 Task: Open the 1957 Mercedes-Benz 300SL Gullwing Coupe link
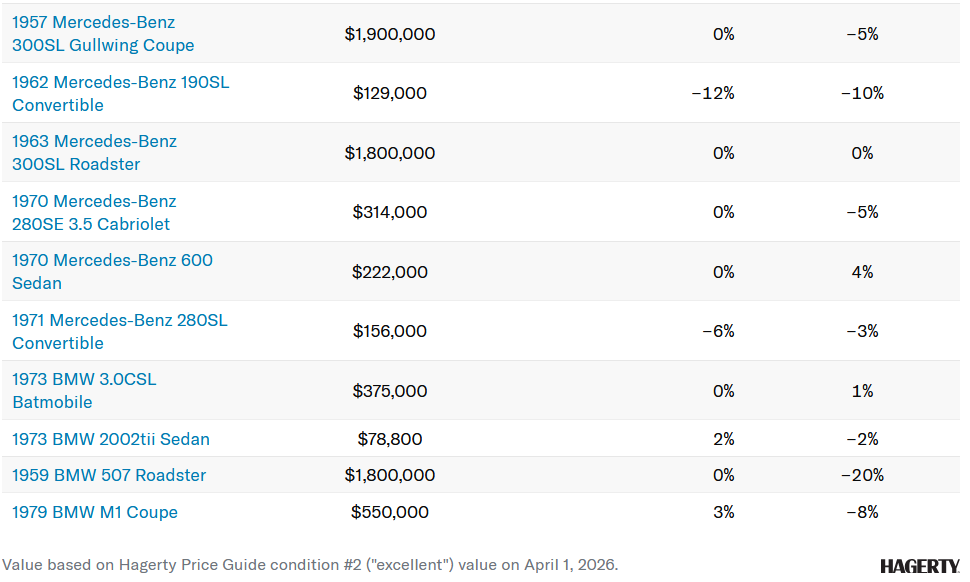(103, 33)
